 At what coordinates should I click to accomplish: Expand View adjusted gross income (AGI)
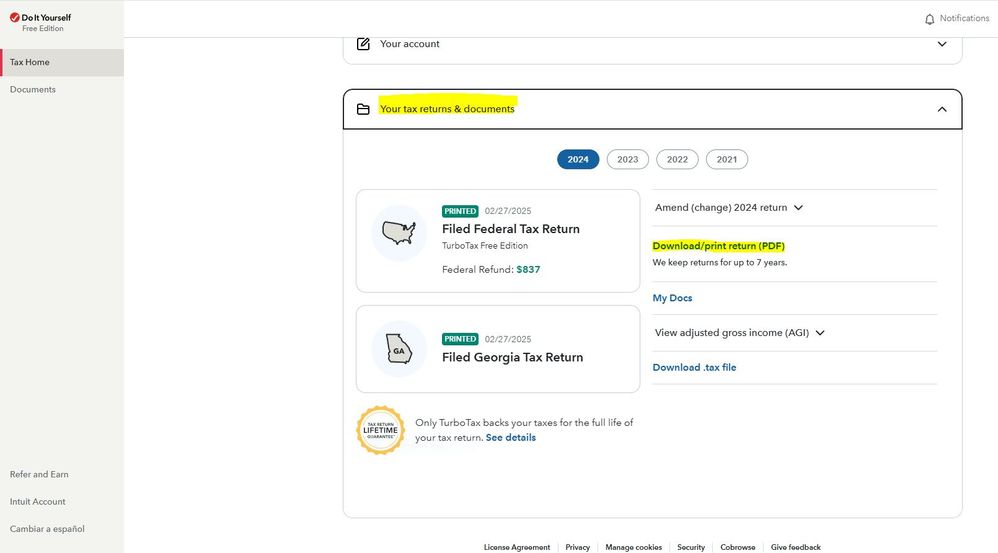point(820,333)
